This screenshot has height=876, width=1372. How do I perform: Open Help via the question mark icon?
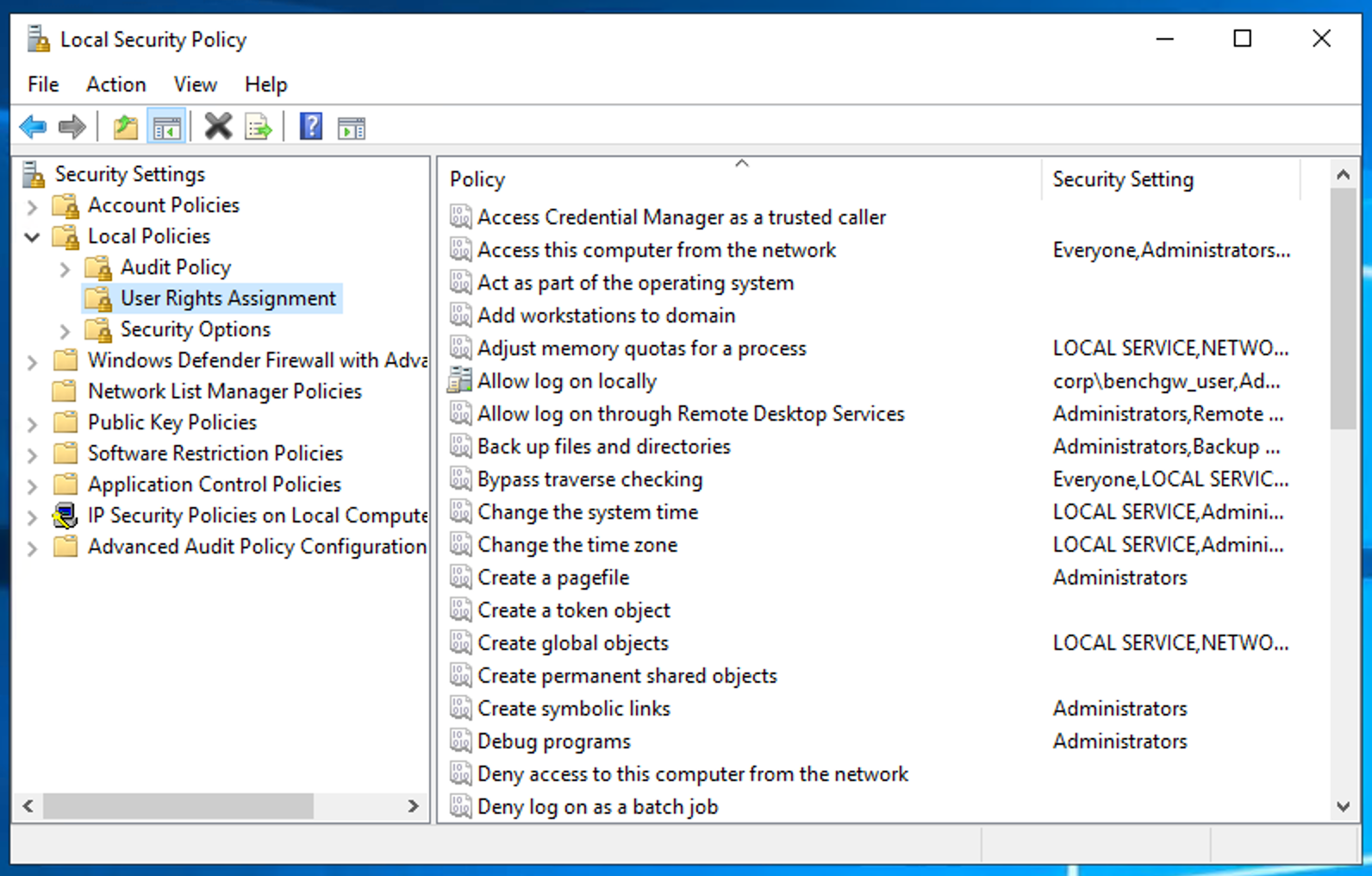click(310, 128)
